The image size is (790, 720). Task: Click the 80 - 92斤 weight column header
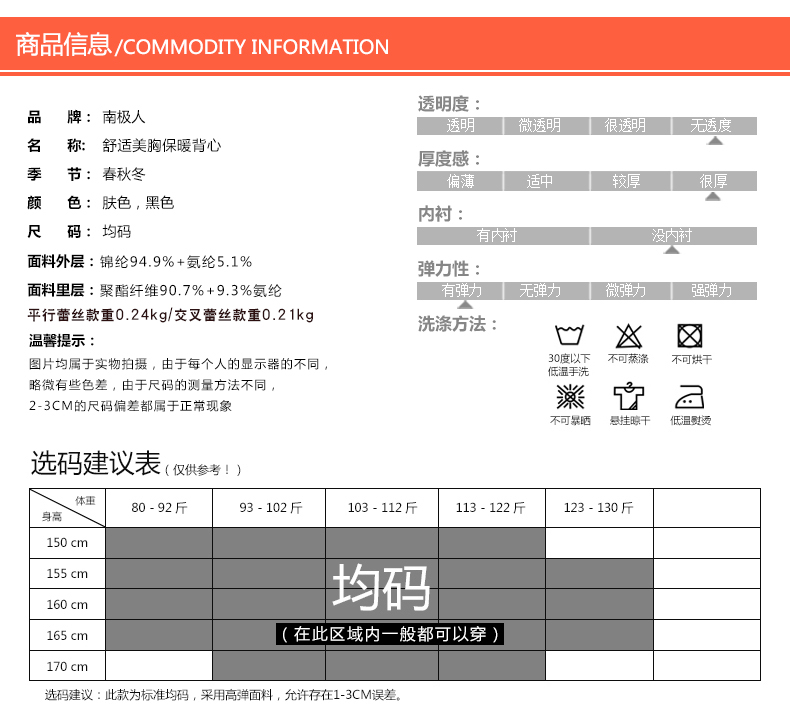pyautogui.click(x=159, y=508)
